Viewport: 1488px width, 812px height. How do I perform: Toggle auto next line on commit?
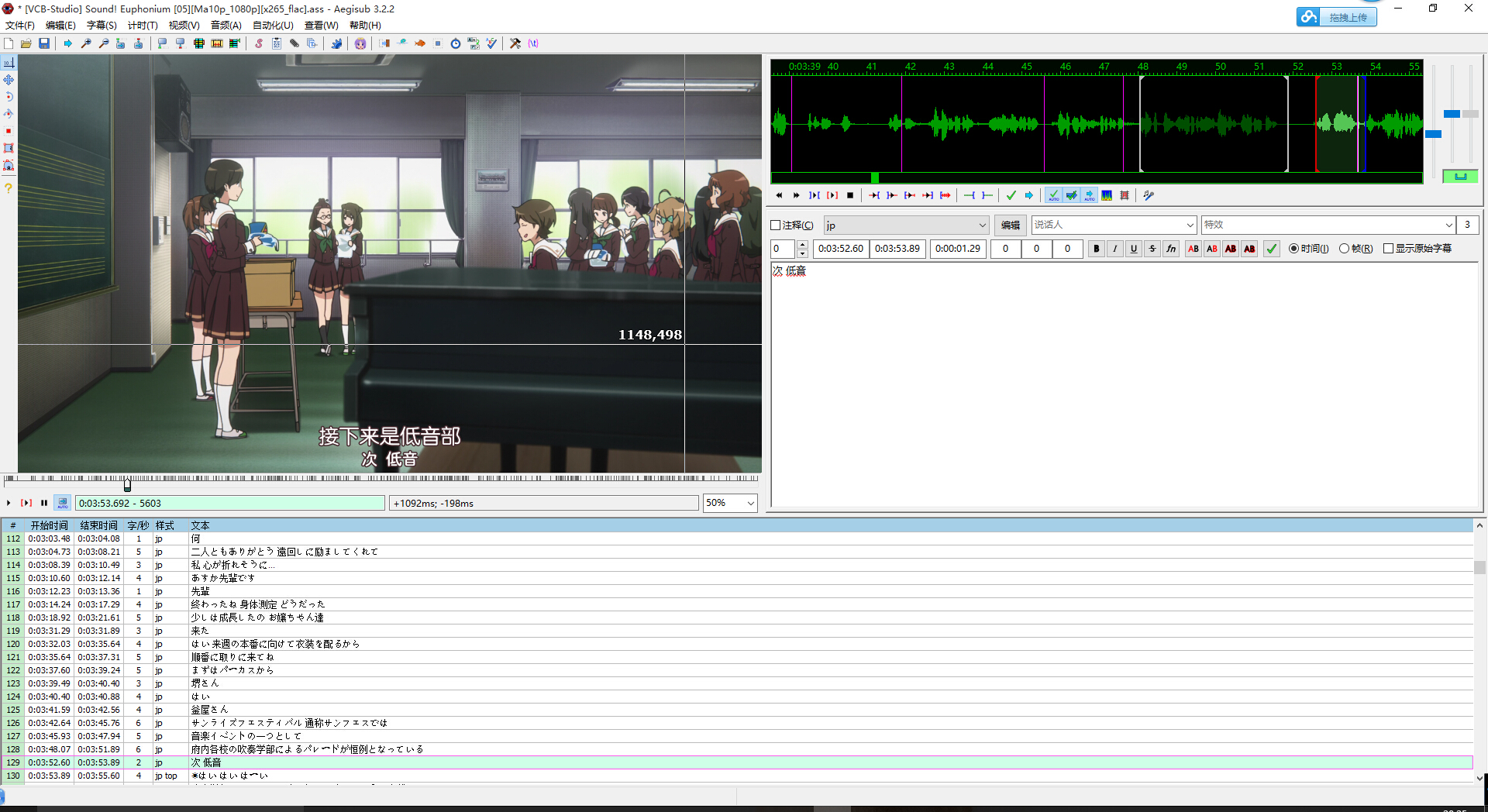[x=1071, y=195]
